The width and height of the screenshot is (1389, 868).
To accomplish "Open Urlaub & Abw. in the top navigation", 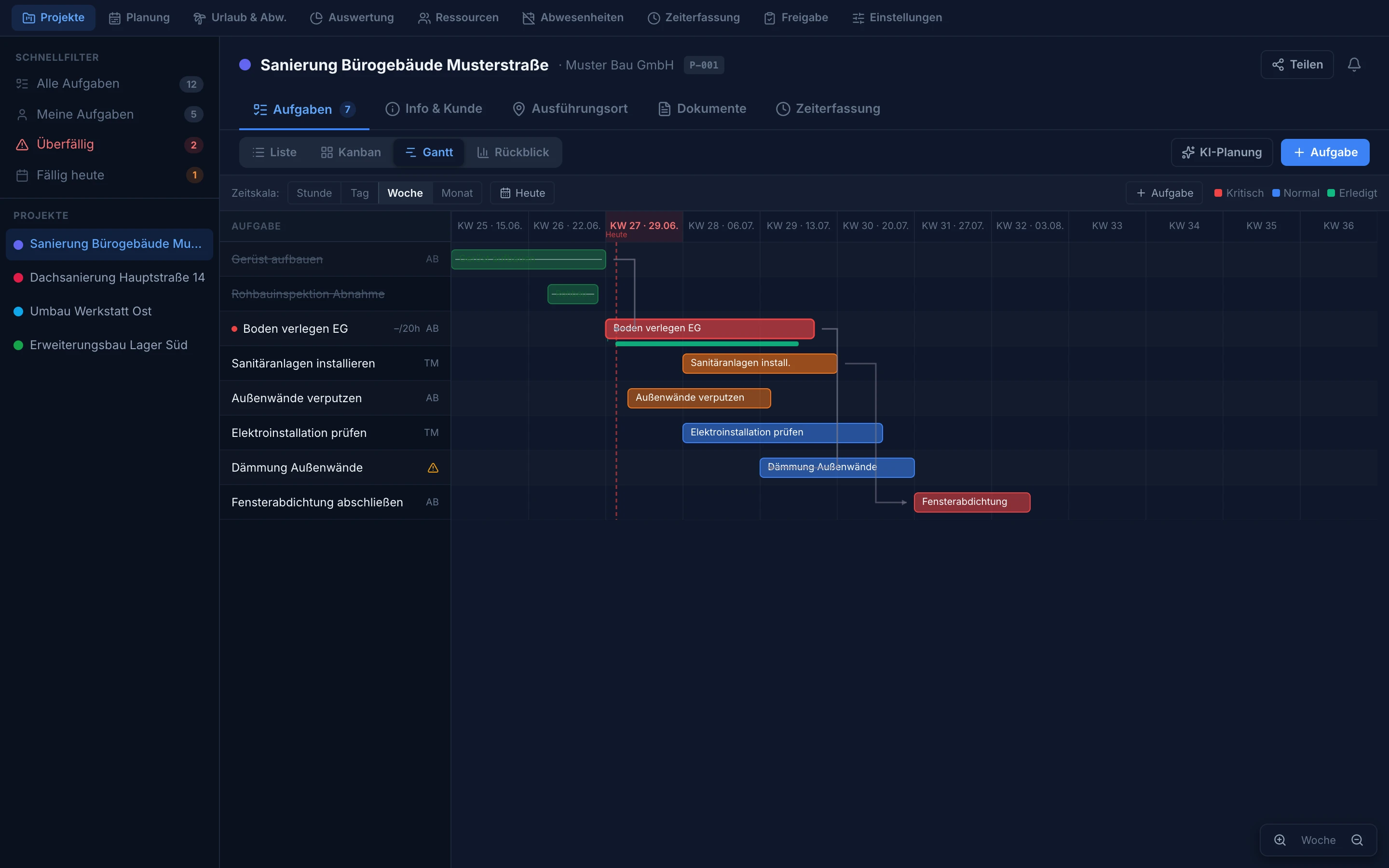I will pos(240,17).
